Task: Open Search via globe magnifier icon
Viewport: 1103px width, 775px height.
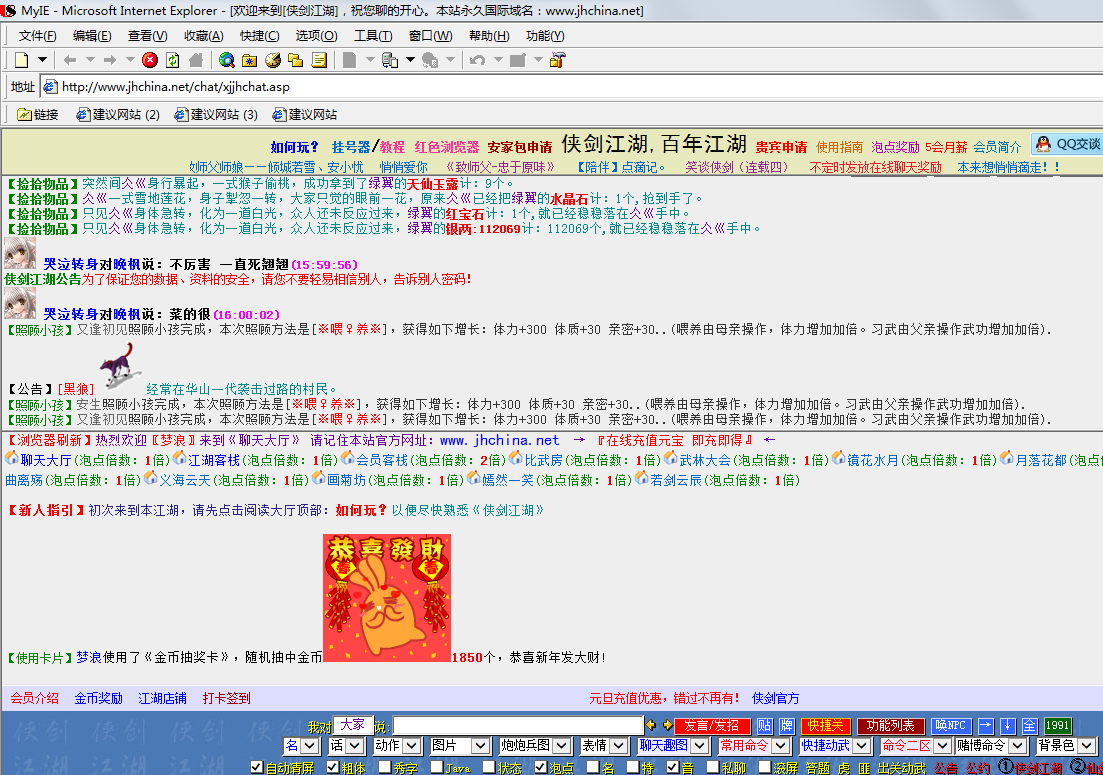Action: point(227,60)
